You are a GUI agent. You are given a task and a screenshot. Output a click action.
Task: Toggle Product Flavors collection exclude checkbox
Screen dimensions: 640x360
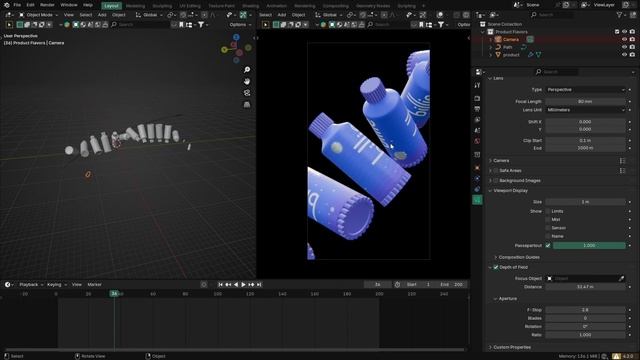pos(617,32)
